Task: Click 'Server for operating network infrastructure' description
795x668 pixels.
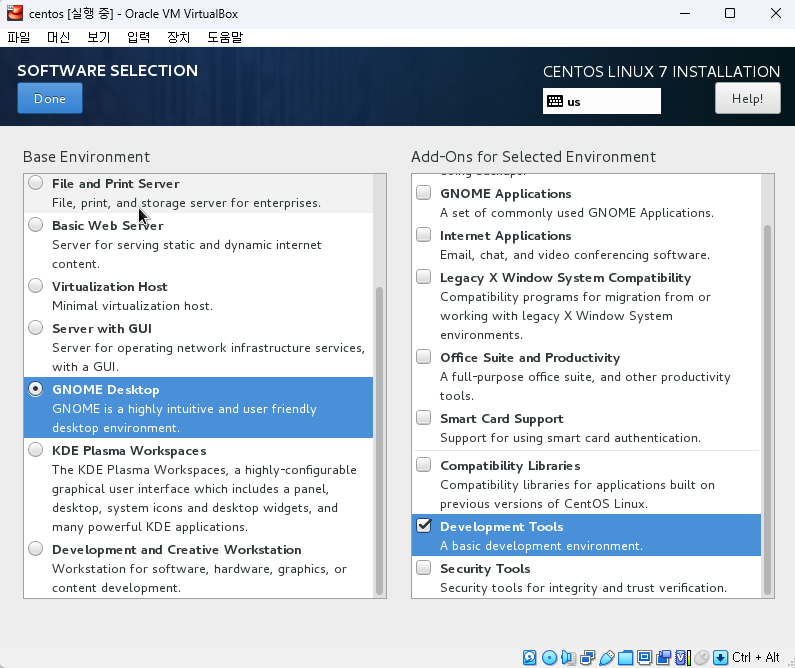Action: 208,357
